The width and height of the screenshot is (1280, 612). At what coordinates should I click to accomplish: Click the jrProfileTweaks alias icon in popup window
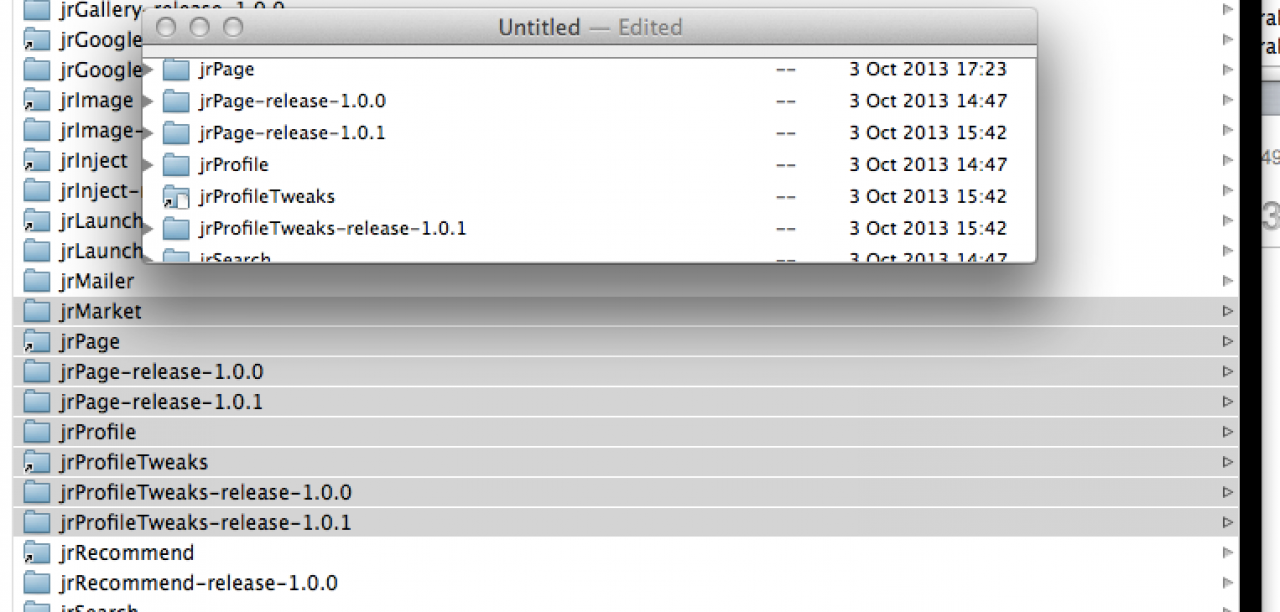coord(176,197)
